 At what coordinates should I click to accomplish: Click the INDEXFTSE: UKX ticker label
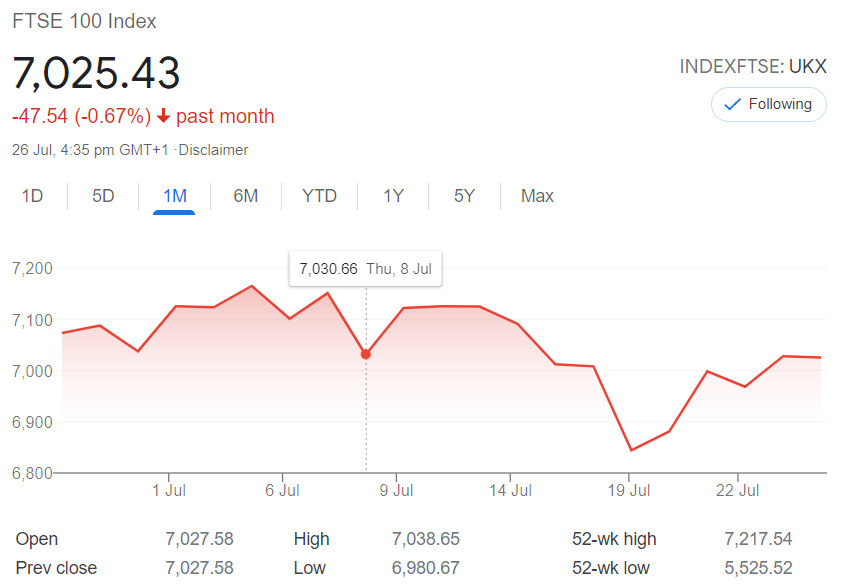pos(753,67)
